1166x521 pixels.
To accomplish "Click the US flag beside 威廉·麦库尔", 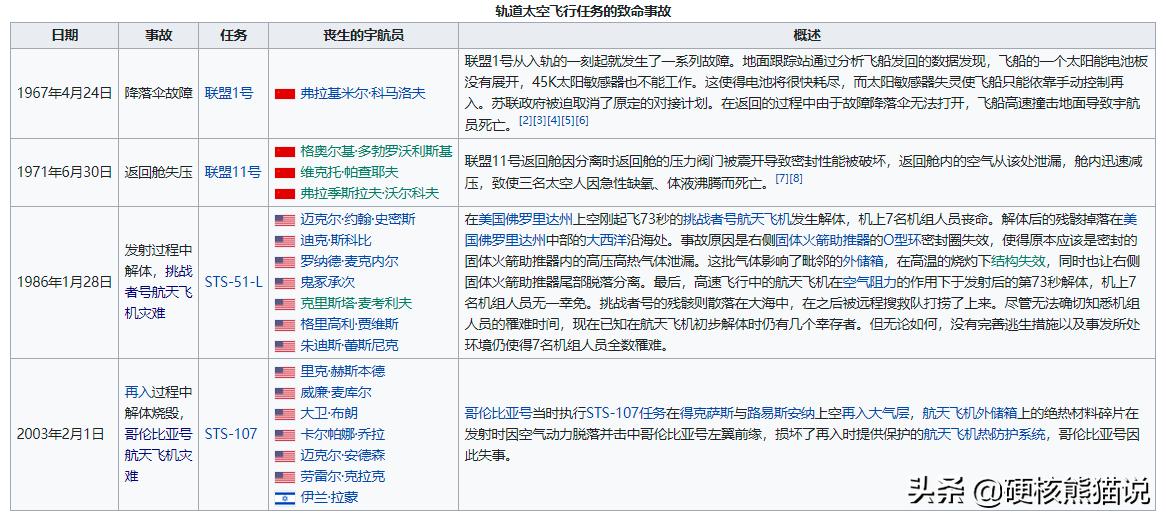I will click(285, 392).
